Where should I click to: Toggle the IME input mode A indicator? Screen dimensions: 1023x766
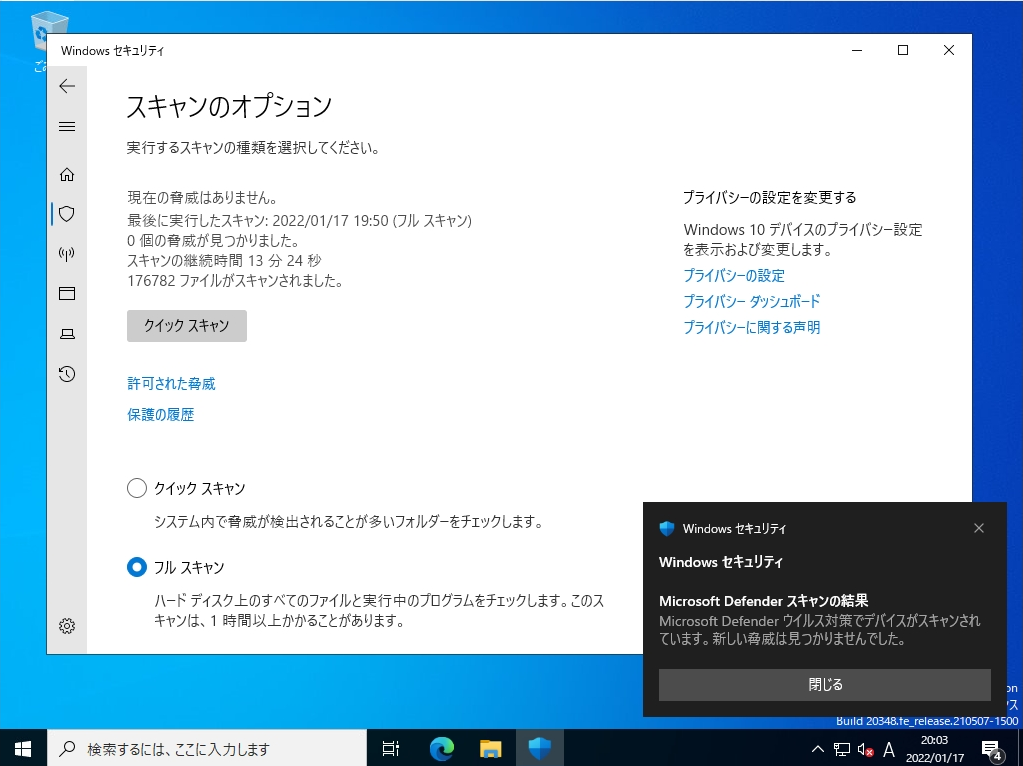(888, 749)
